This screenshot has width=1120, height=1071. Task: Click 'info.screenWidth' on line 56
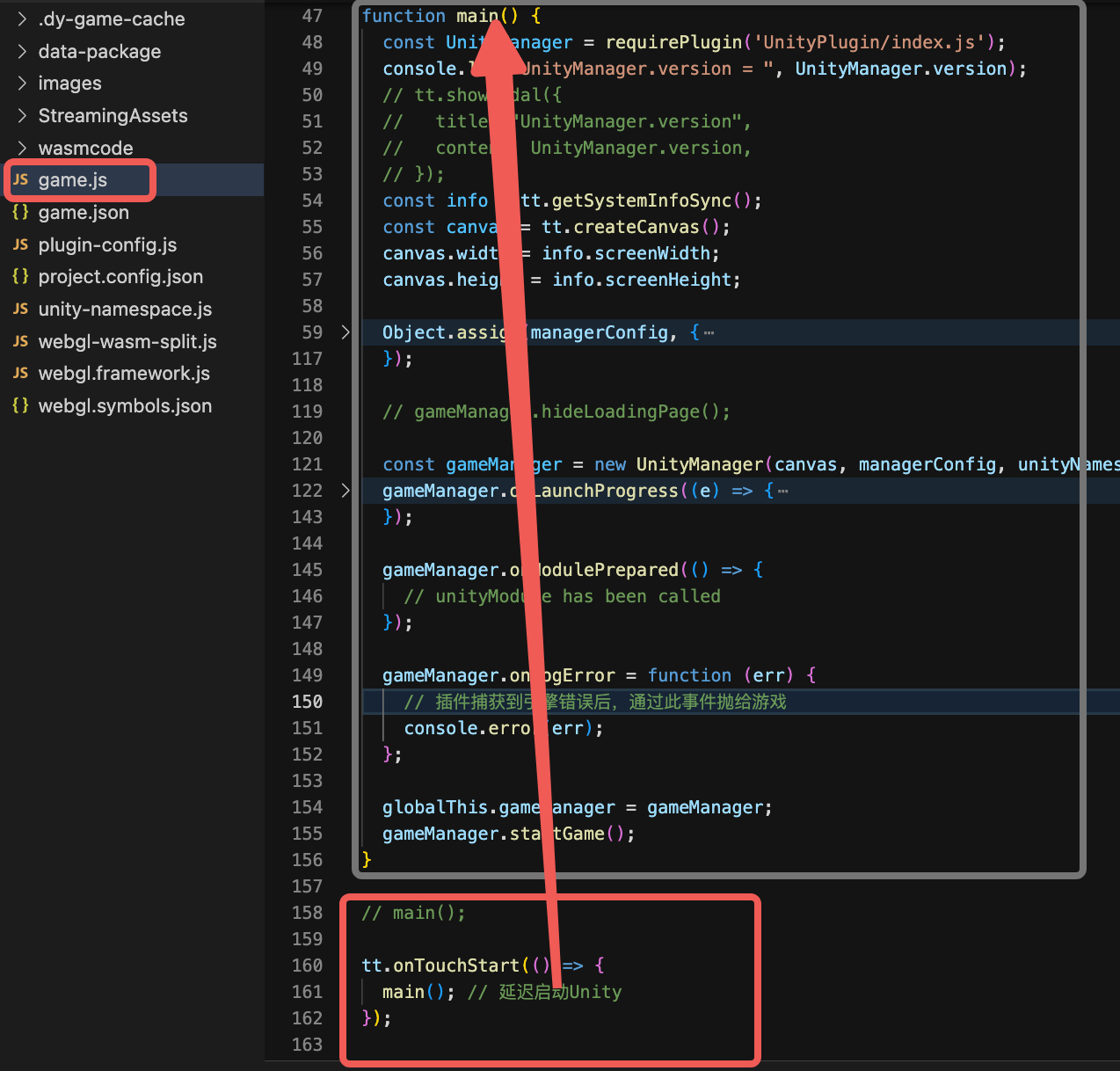click(x=626, y=253)
